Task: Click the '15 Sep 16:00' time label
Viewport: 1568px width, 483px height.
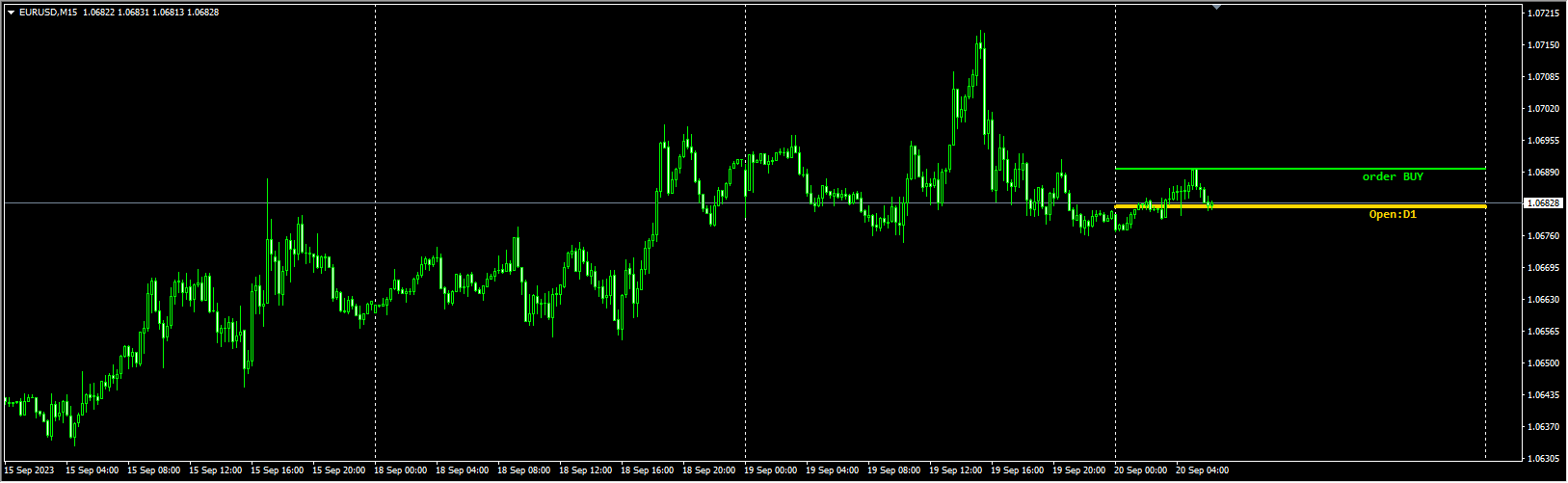Action: coord(277,471)
